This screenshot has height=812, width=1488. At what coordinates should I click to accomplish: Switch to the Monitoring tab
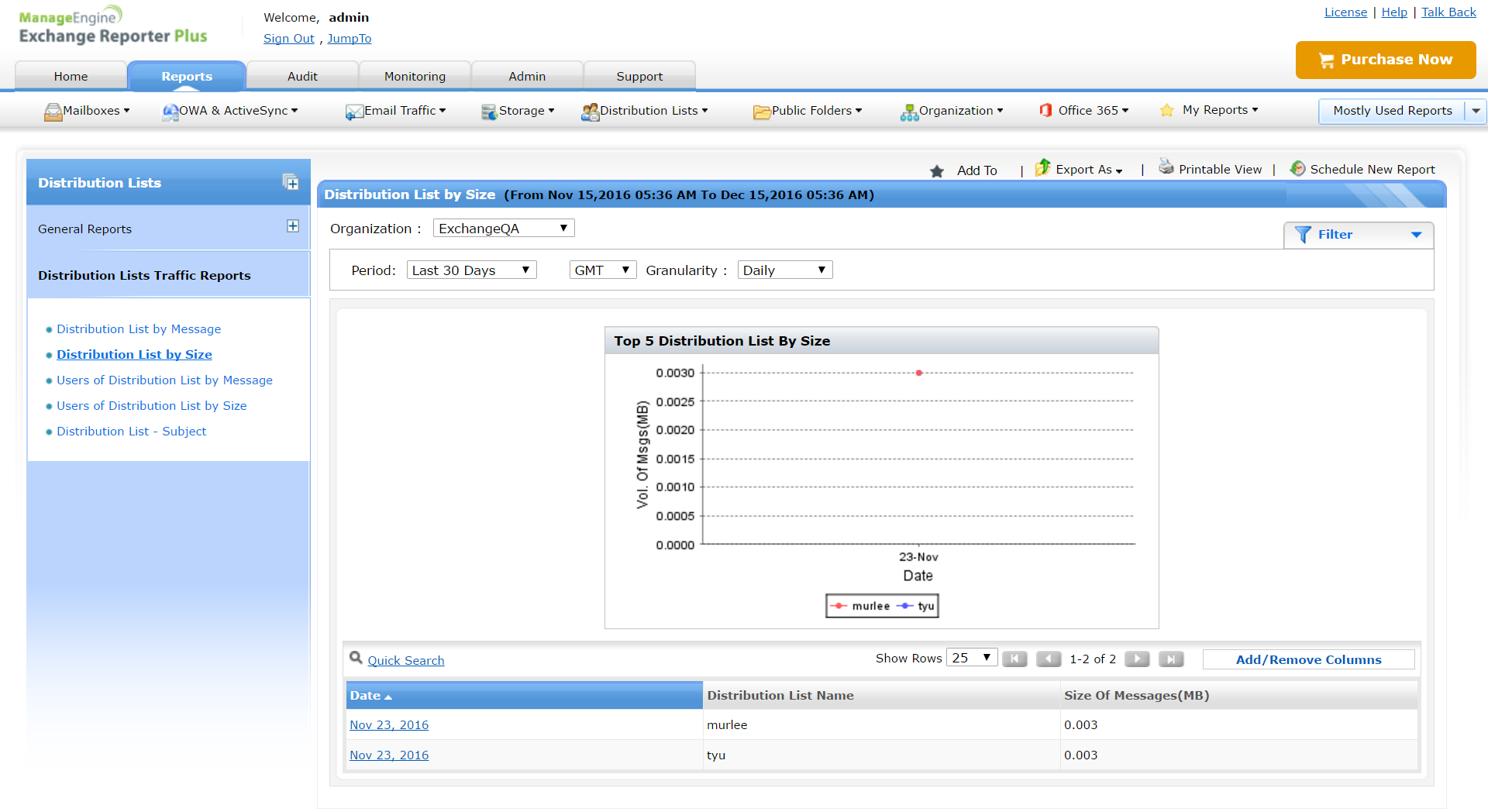415,76
